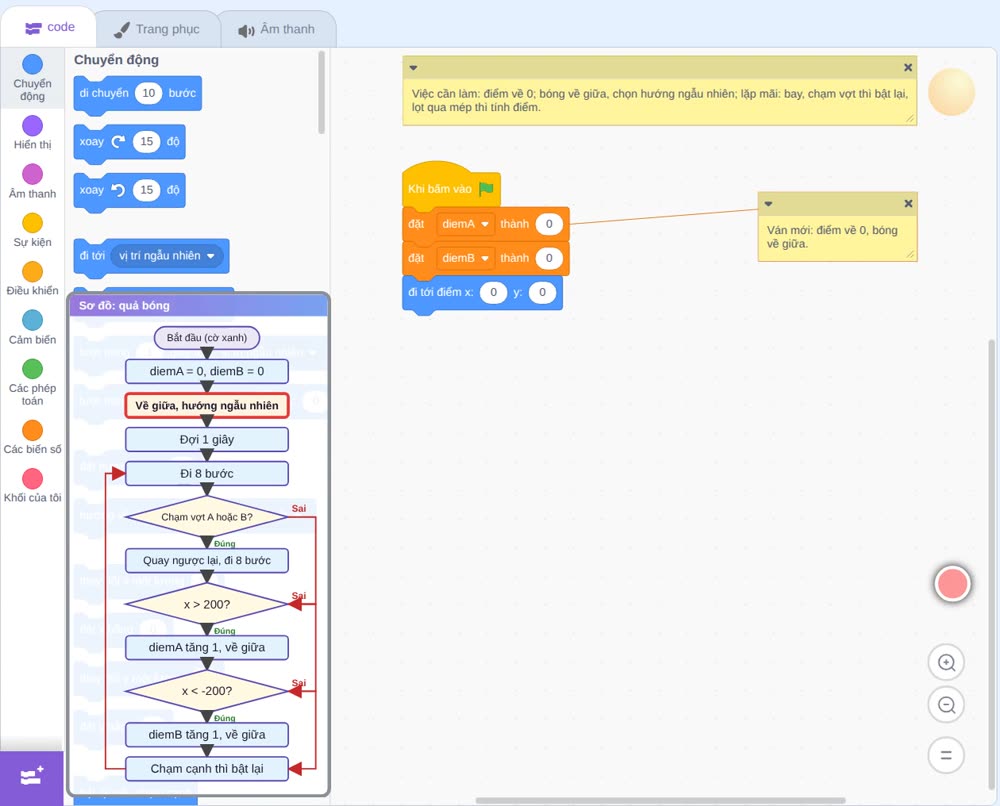Click the x coordinate input field
The image size is (1000, 806).
[493, 292]
